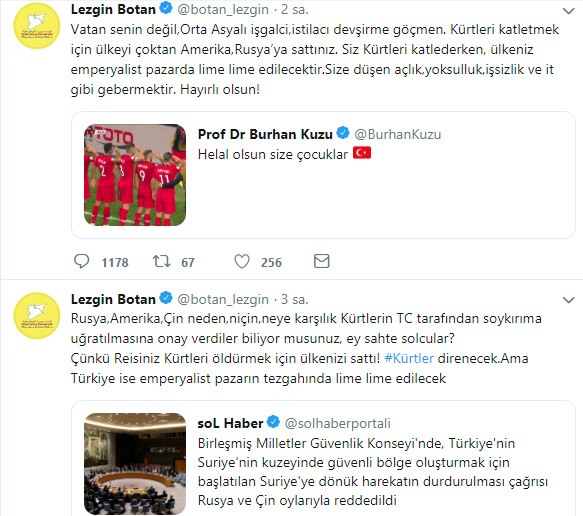Open Lezgin Botan's yellow avatar on first tweet
The width and height of the screenshot is (583, 516).
(x=36, y=26)
